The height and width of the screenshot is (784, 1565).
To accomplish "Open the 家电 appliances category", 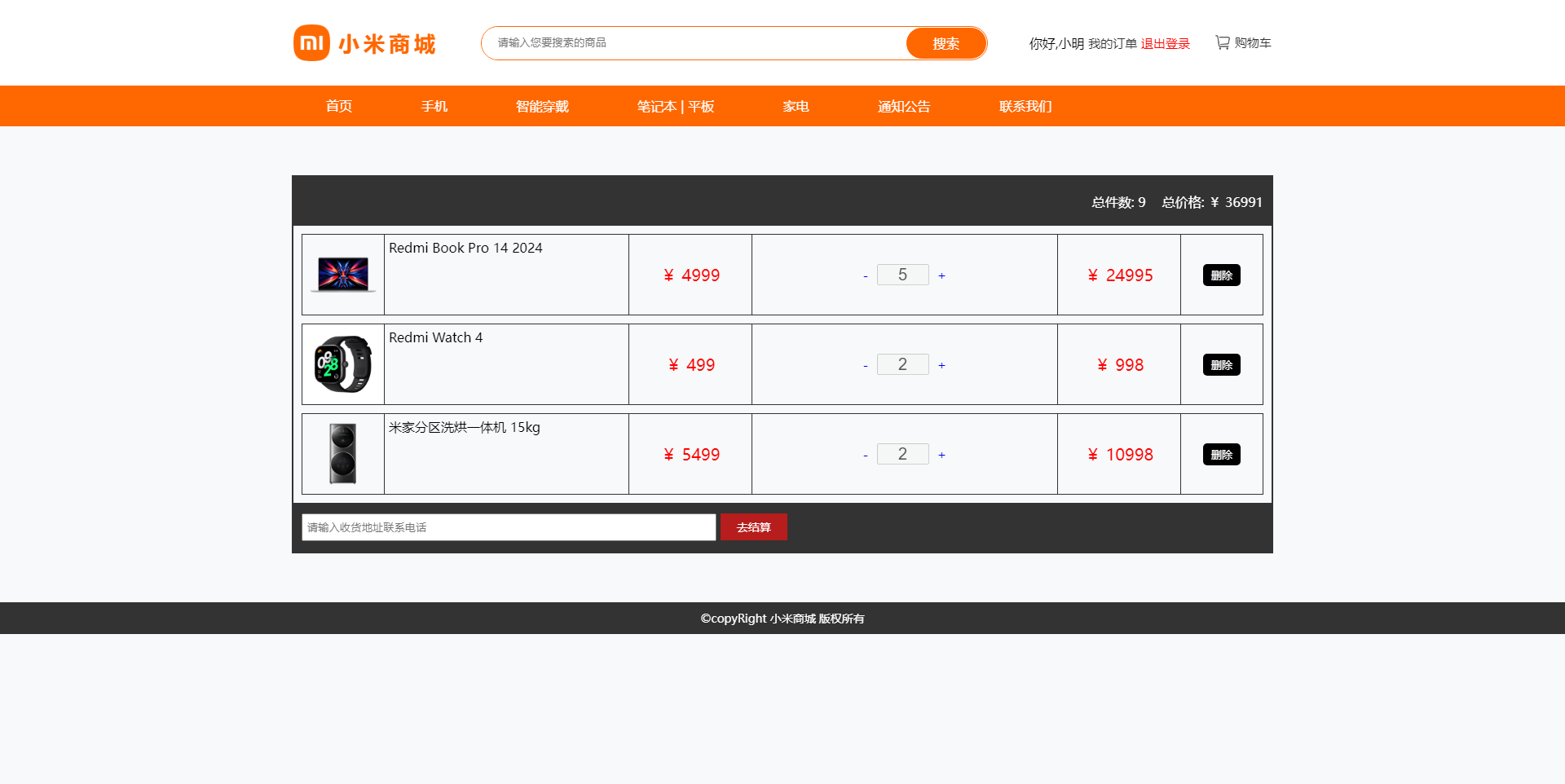I will [796, 106].
